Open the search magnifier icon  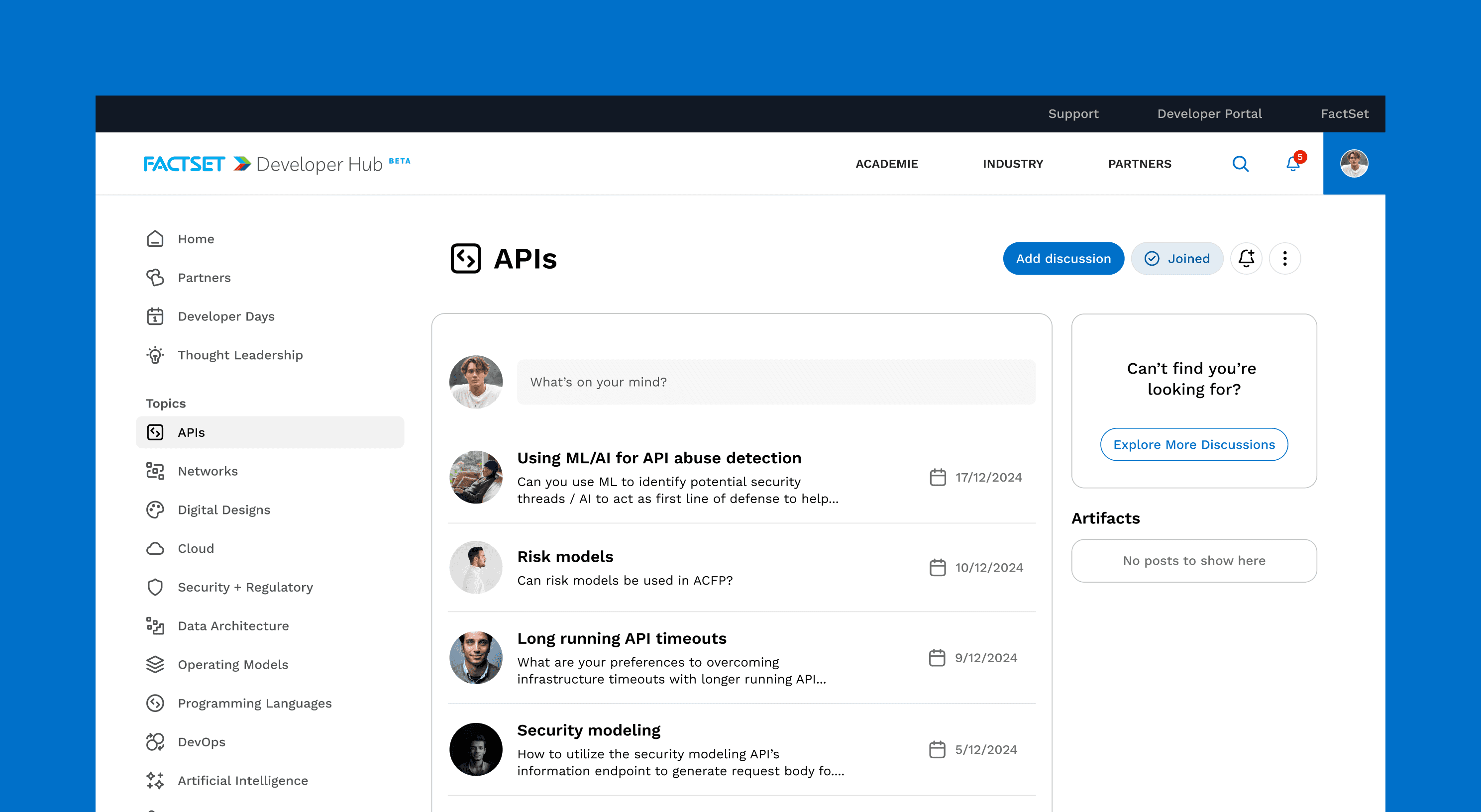1241,164
